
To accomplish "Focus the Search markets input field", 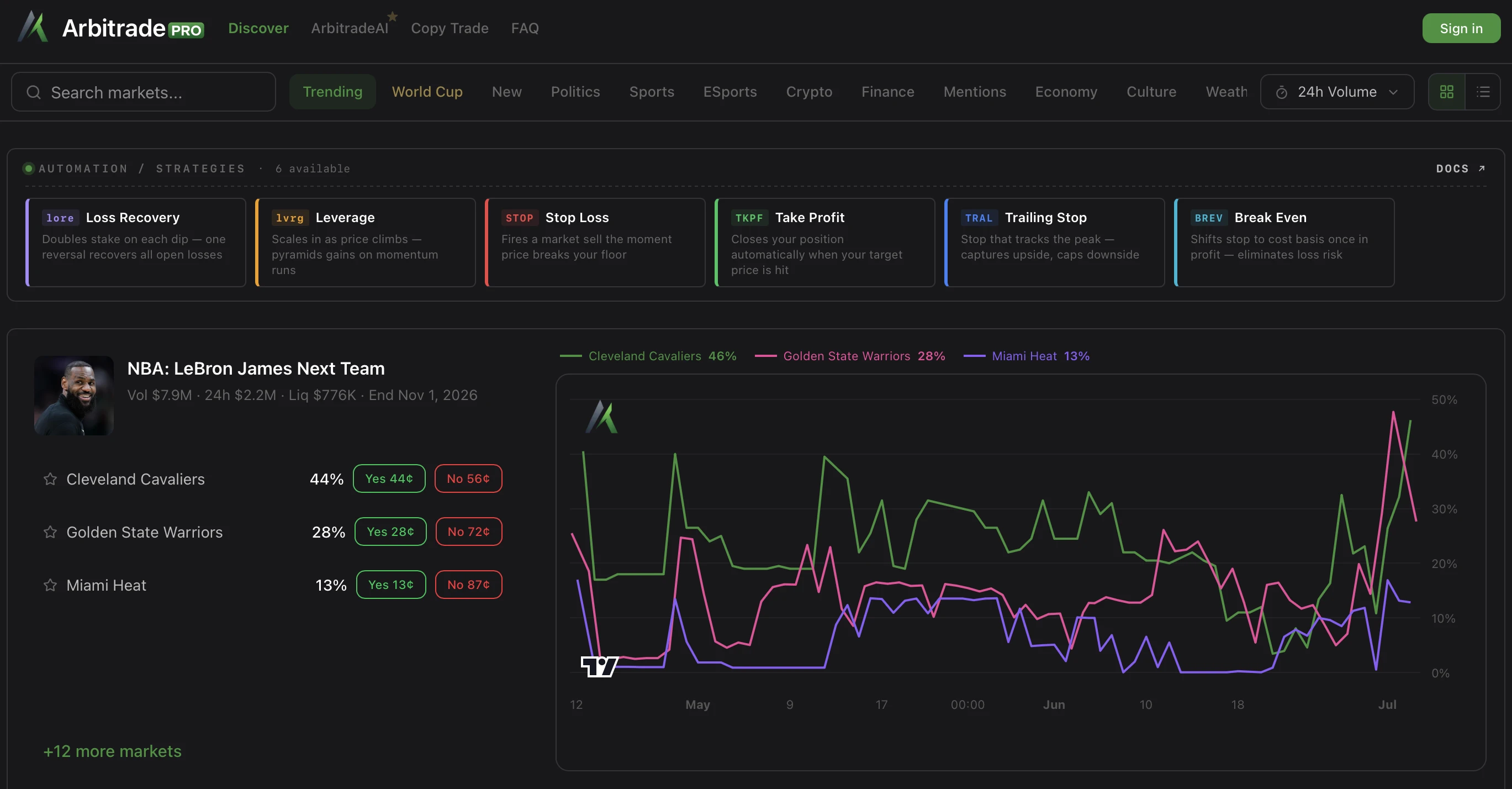I will pos(143,92).
